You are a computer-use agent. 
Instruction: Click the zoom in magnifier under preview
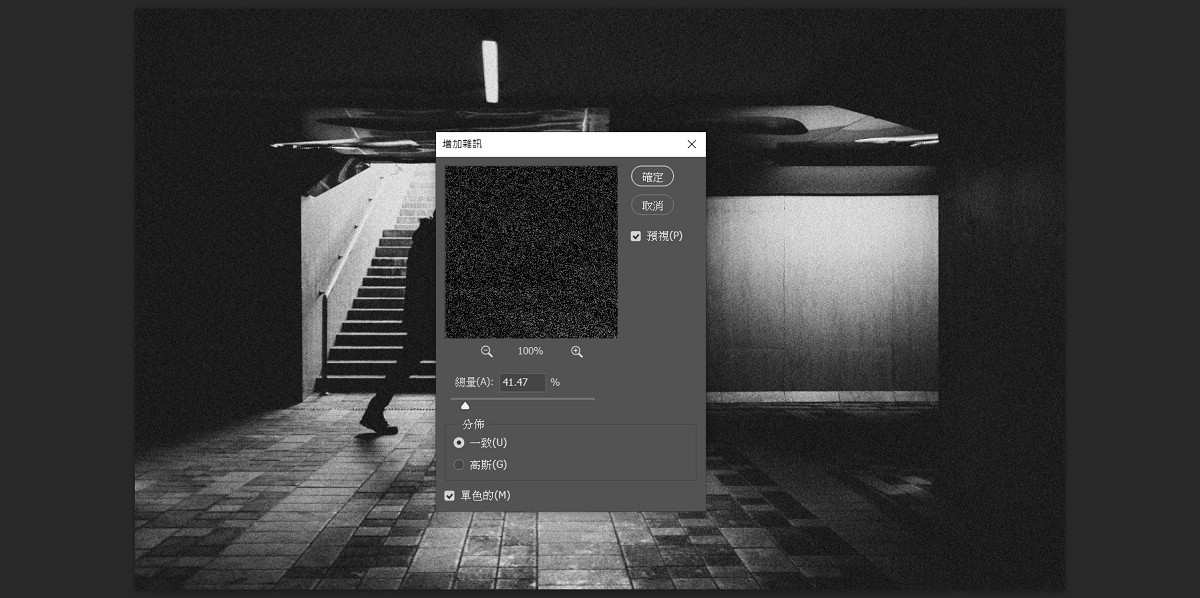pyautogui.click(x=577, y=352)
